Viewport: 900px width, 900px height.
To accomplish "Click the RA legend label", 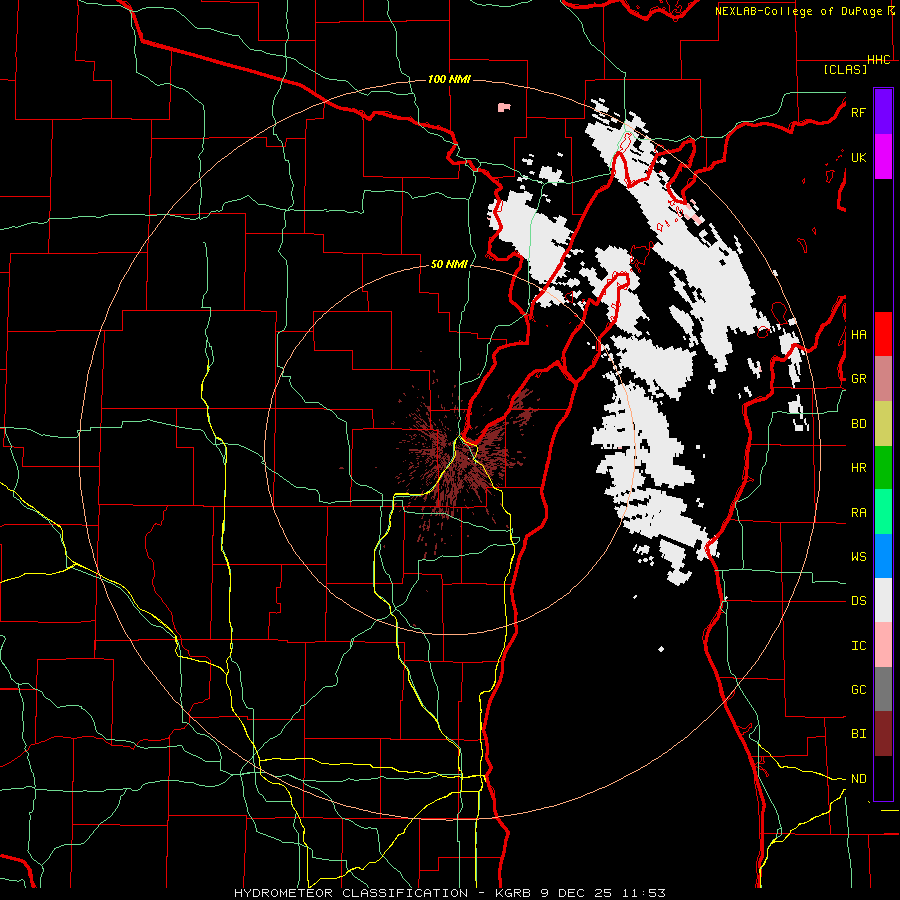I will coord(858,513).
